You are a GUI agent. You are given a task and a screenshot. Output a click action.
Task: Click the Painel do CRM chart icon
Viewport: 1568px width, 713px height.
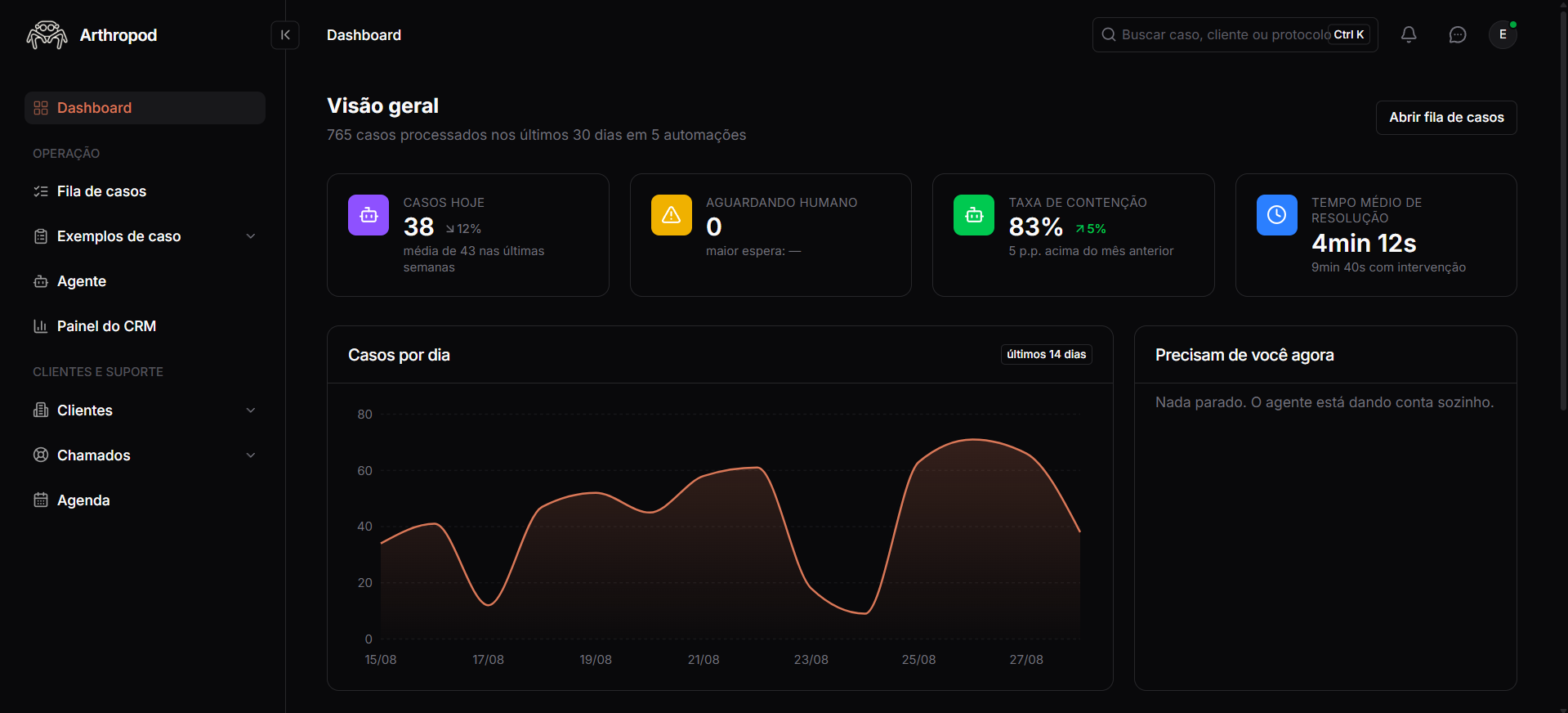pyautogui.click(x=41, y=326)
